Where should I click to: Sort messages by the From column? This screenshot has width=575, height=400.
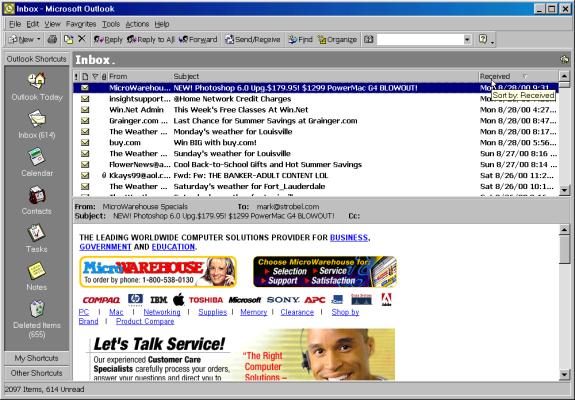[x=140, y=77]
